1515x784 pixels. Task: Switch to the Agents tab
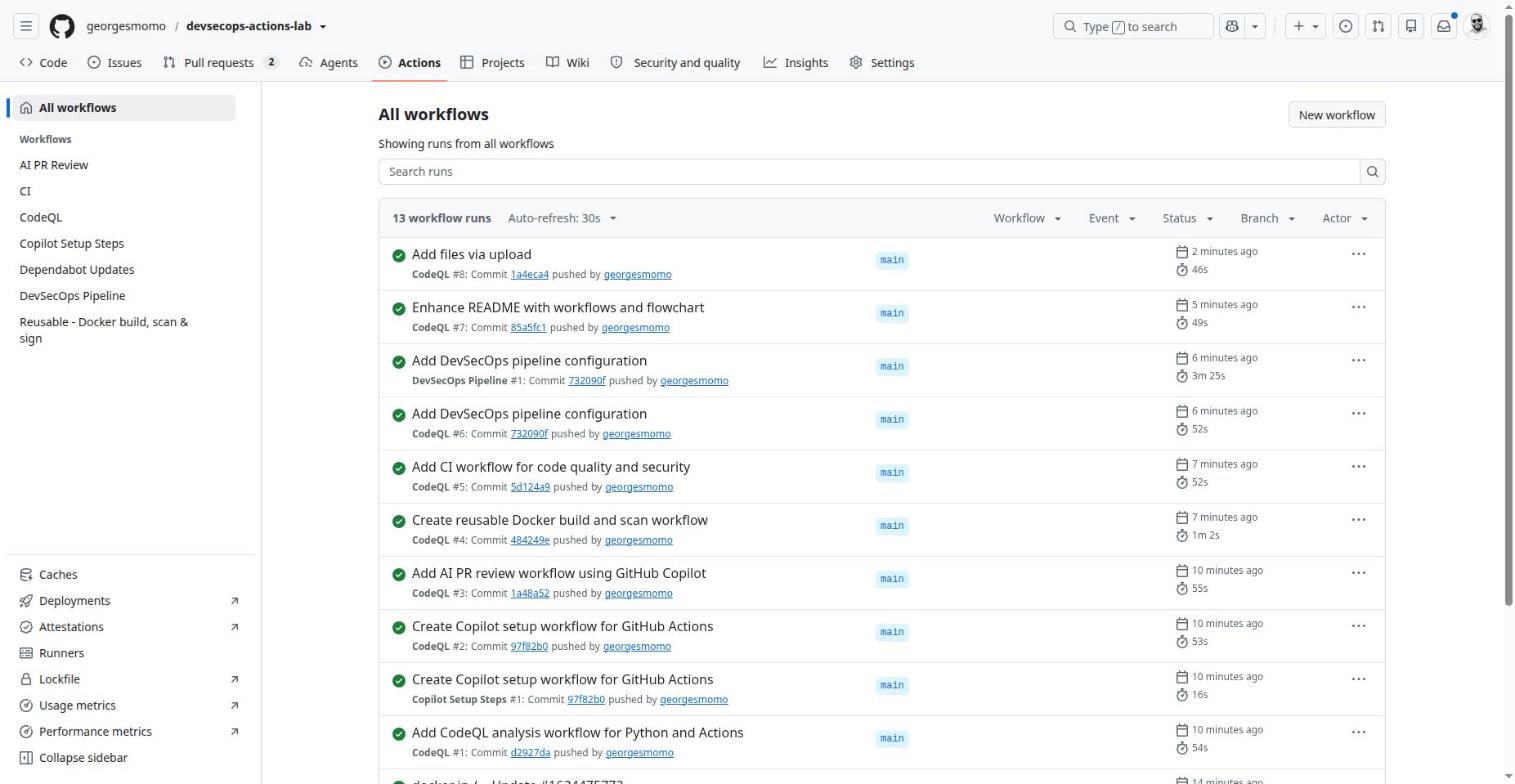click(x=328, y=62)
